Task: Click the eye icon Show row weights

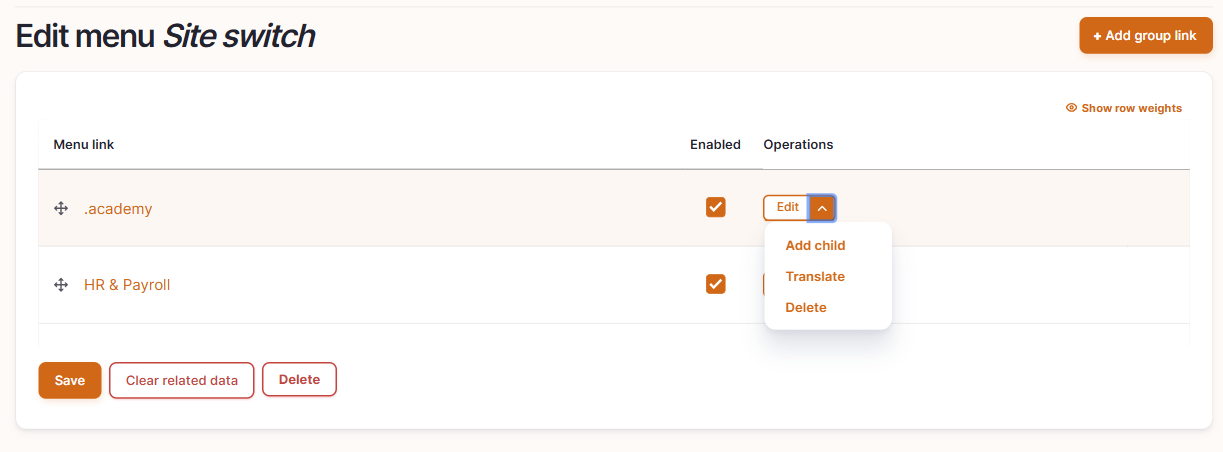Action: (1071, 108)
